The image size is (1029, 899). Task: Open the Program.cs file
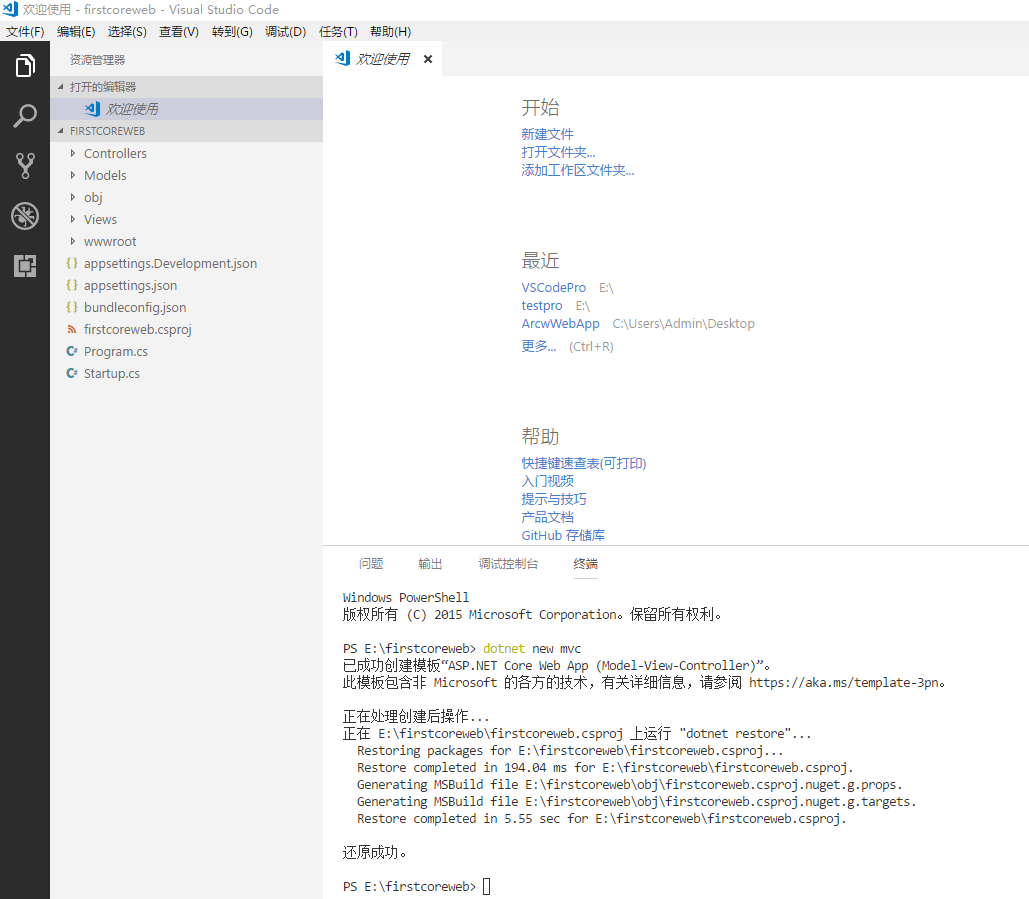coord(115,351)
